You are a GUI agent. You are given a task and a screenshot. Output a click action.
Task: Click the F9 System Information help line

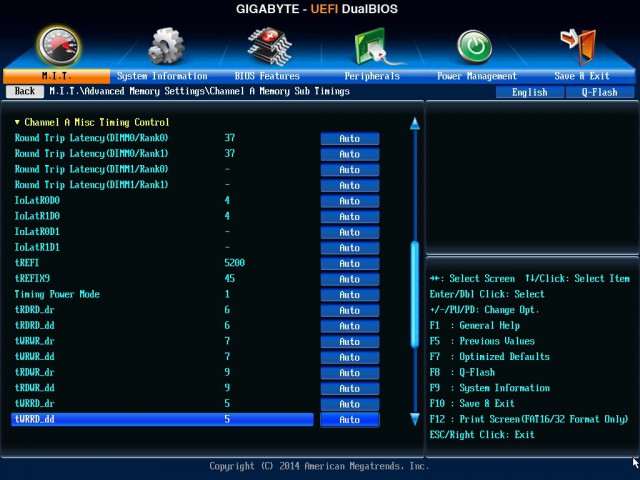(x=490, y=388)
